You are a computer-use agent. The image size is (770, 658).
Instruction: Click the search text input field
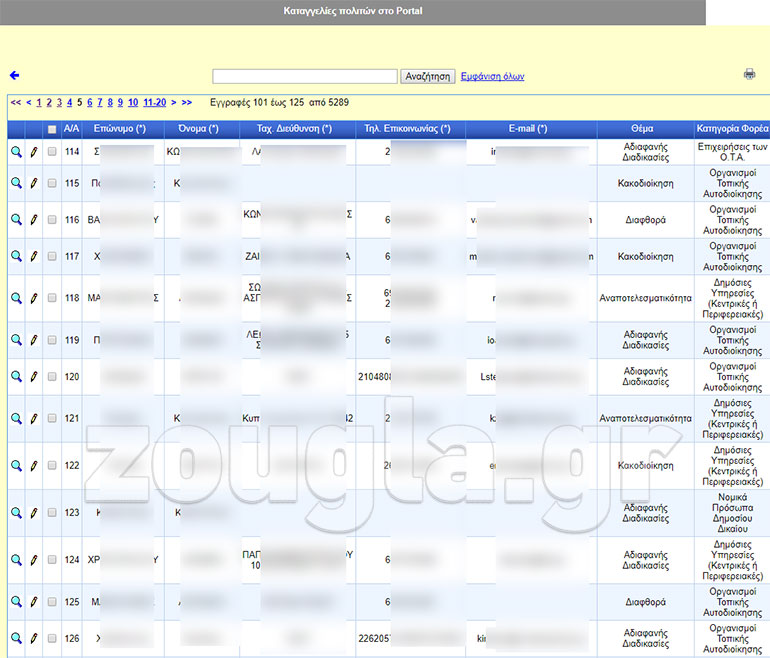click(x=305, y=77)
